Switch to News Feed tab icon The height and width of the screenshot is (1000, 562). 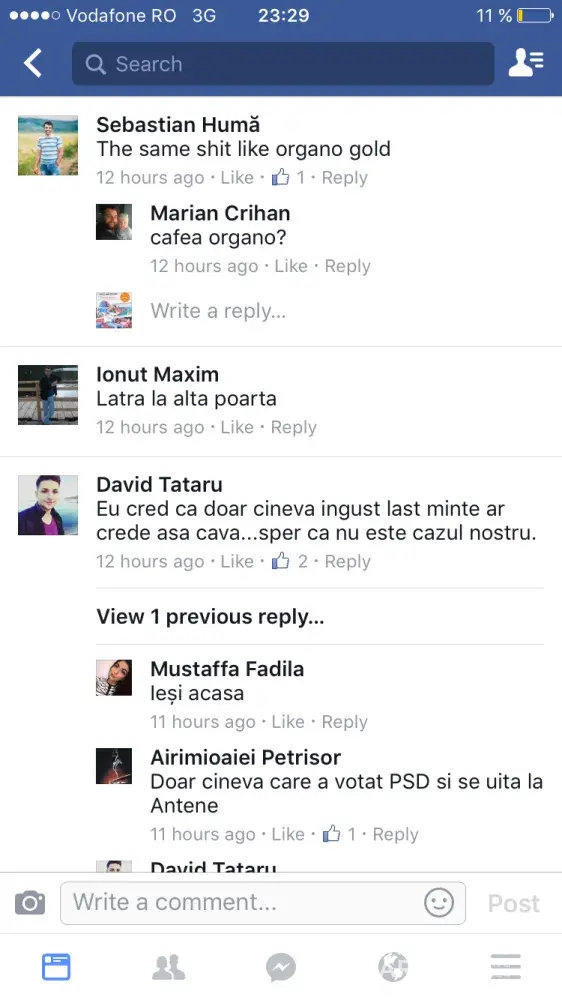click(x=56, y=967)
